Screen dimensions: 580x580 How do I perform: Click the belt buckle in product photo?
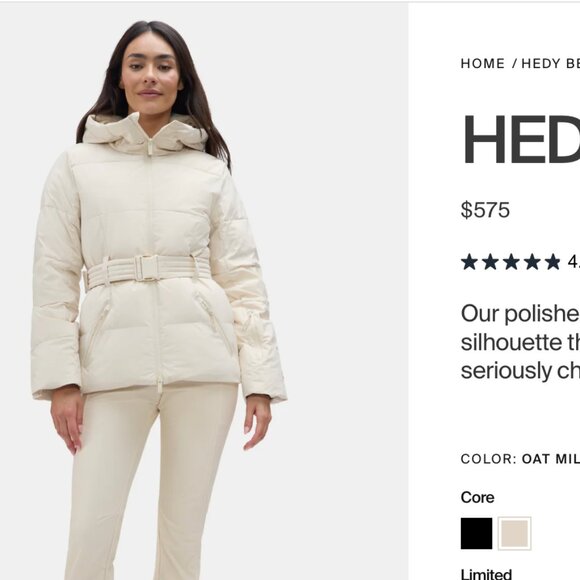147,268
